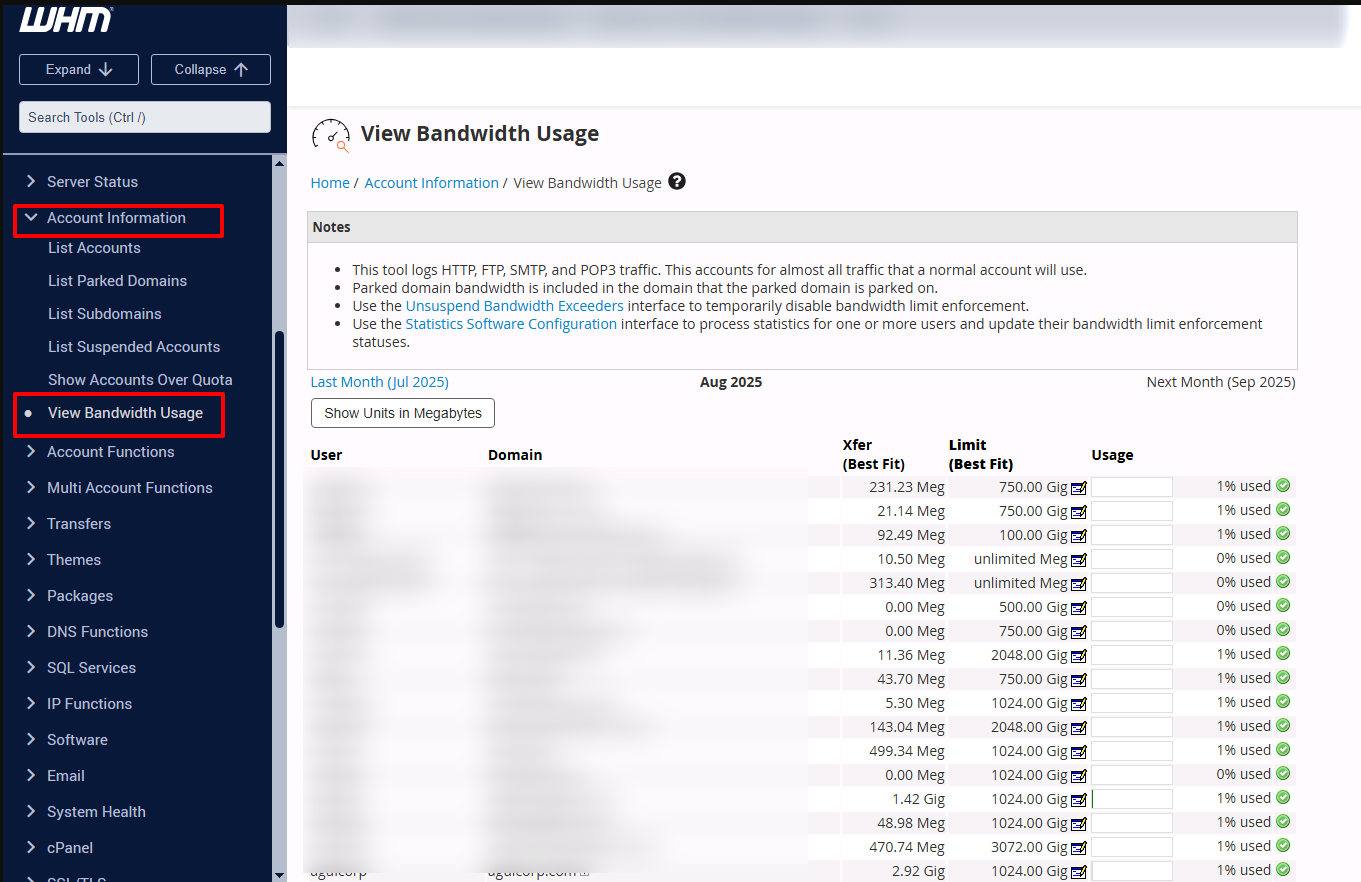Click edit limit icon next to 100.00 Gig

coord(1078,536)
